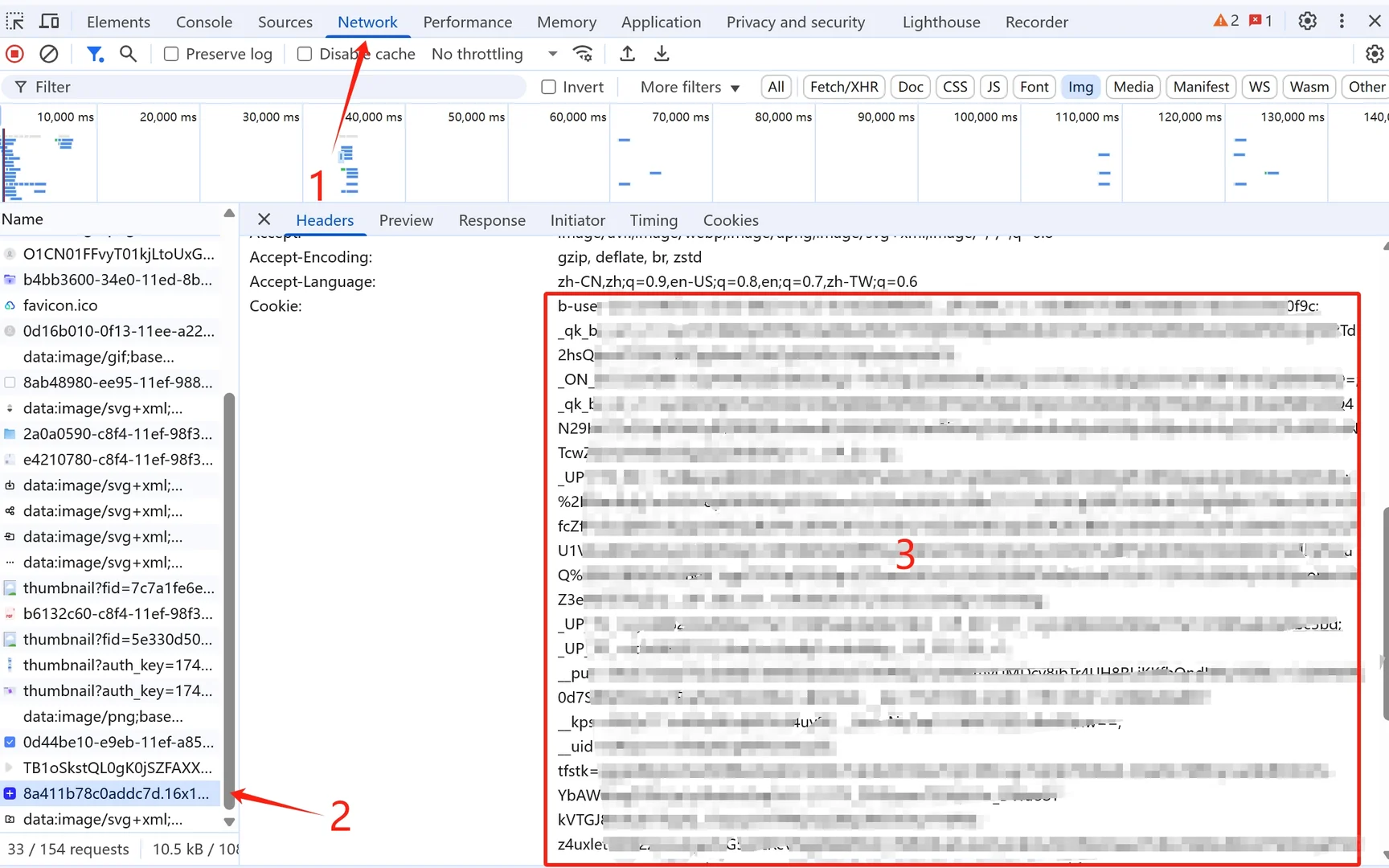Toggle the Doc type filter
1389x868 pixels.
point(911,87)
